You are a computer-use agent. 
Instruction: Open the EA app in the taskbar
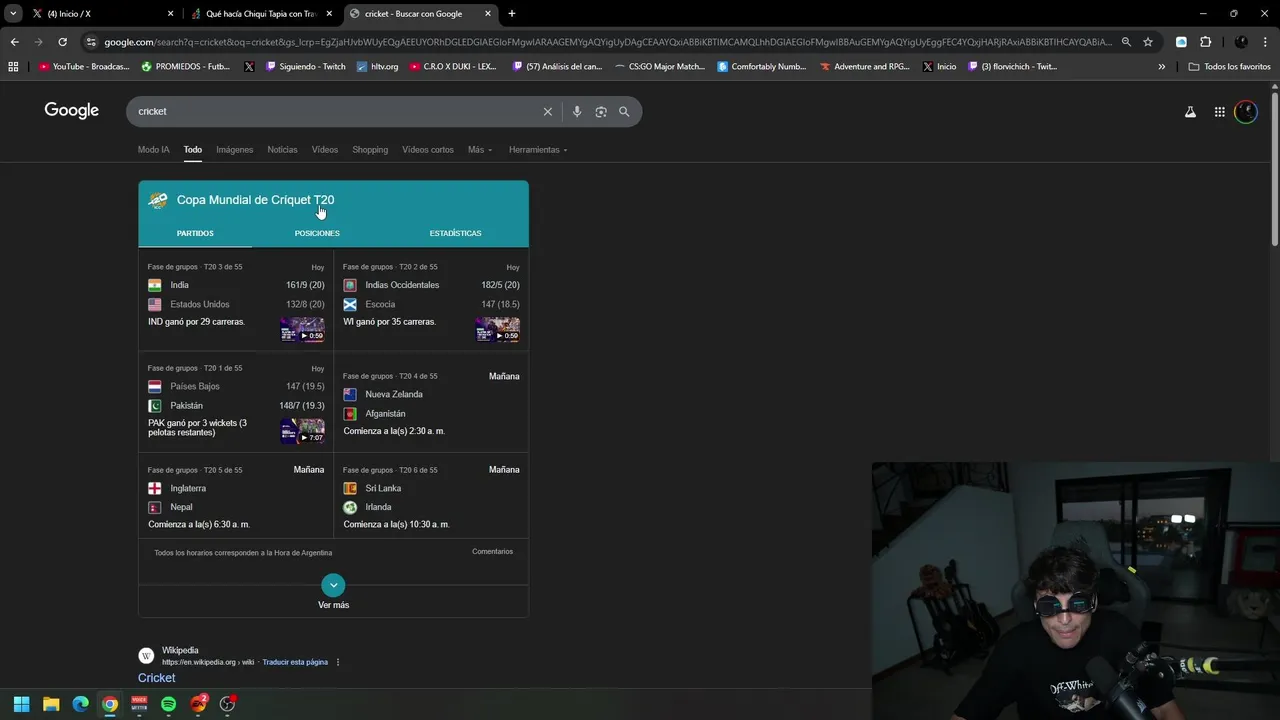(x=198, y=704)
